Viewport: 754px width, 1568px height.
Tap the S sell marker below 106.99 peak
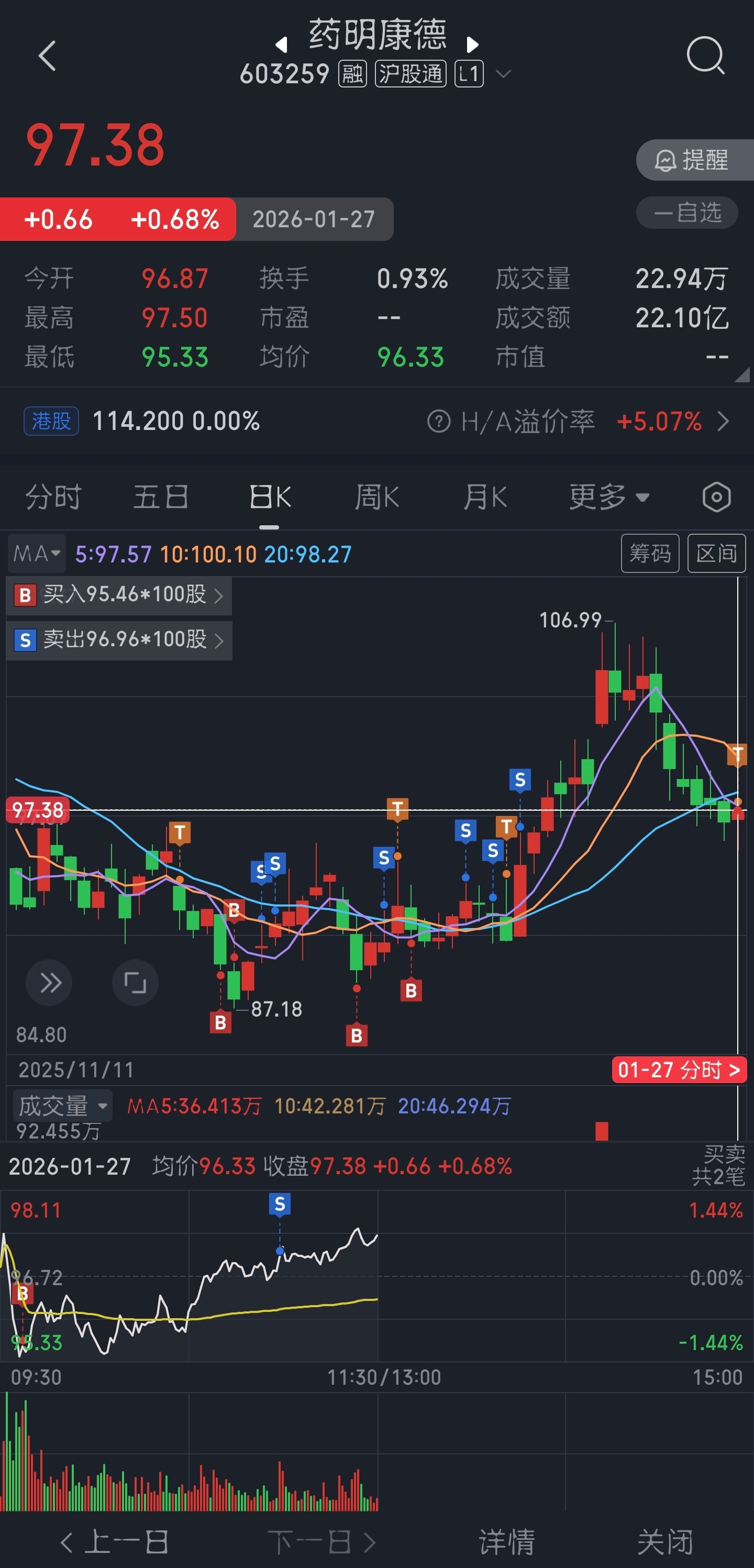coord(520,780)
